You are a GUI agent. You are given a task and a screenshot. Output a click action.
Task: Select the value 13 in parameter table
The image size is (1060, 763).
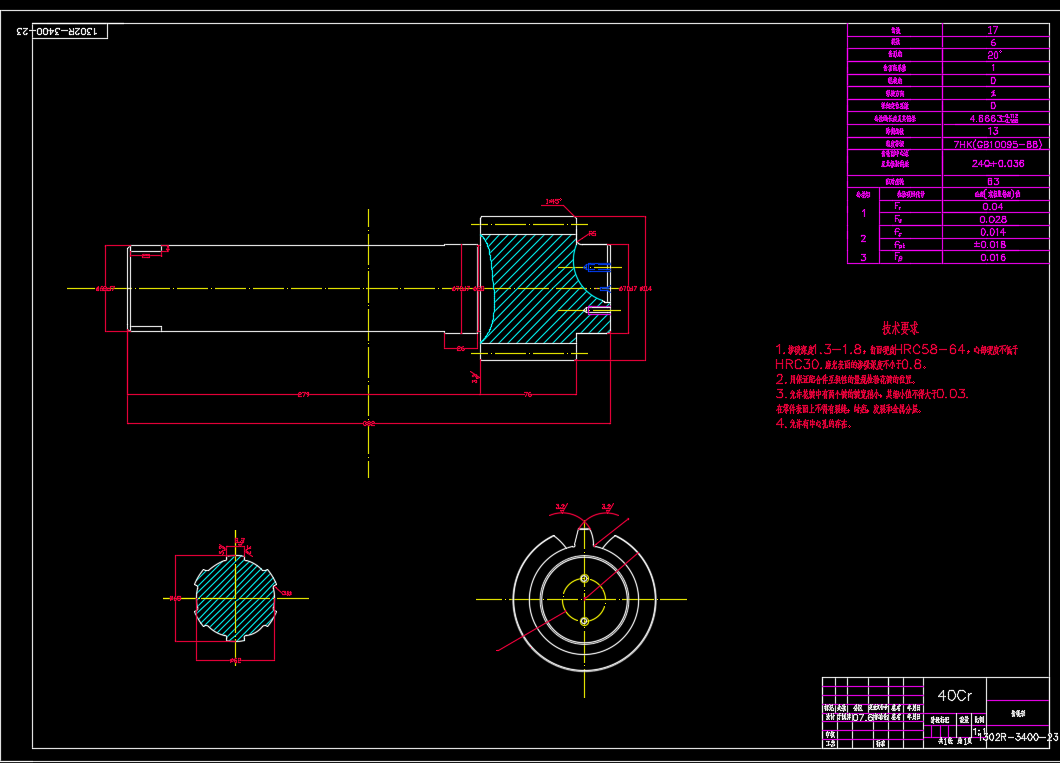click(993, 131)
